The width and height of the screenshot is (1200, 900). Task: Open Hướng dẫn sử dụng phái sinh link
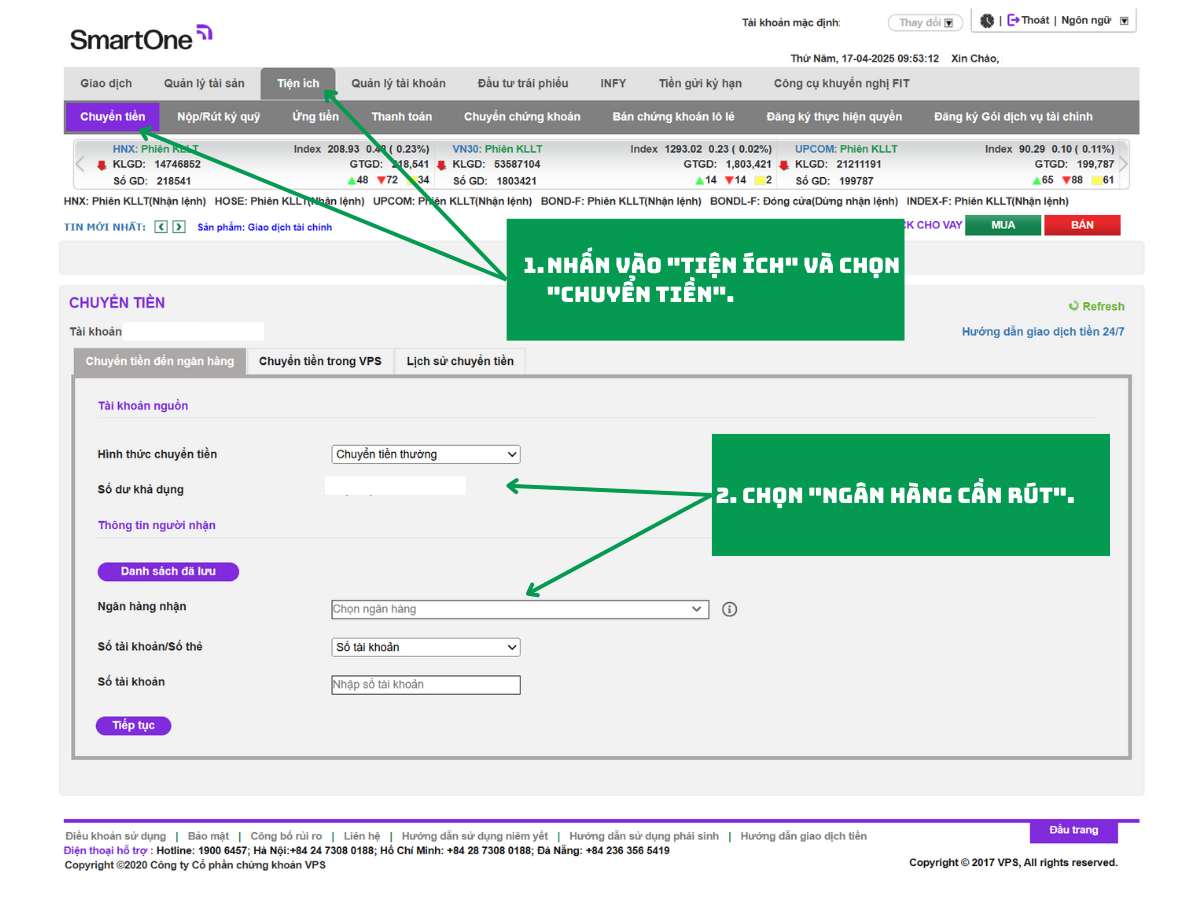click(x=644, y=836)
